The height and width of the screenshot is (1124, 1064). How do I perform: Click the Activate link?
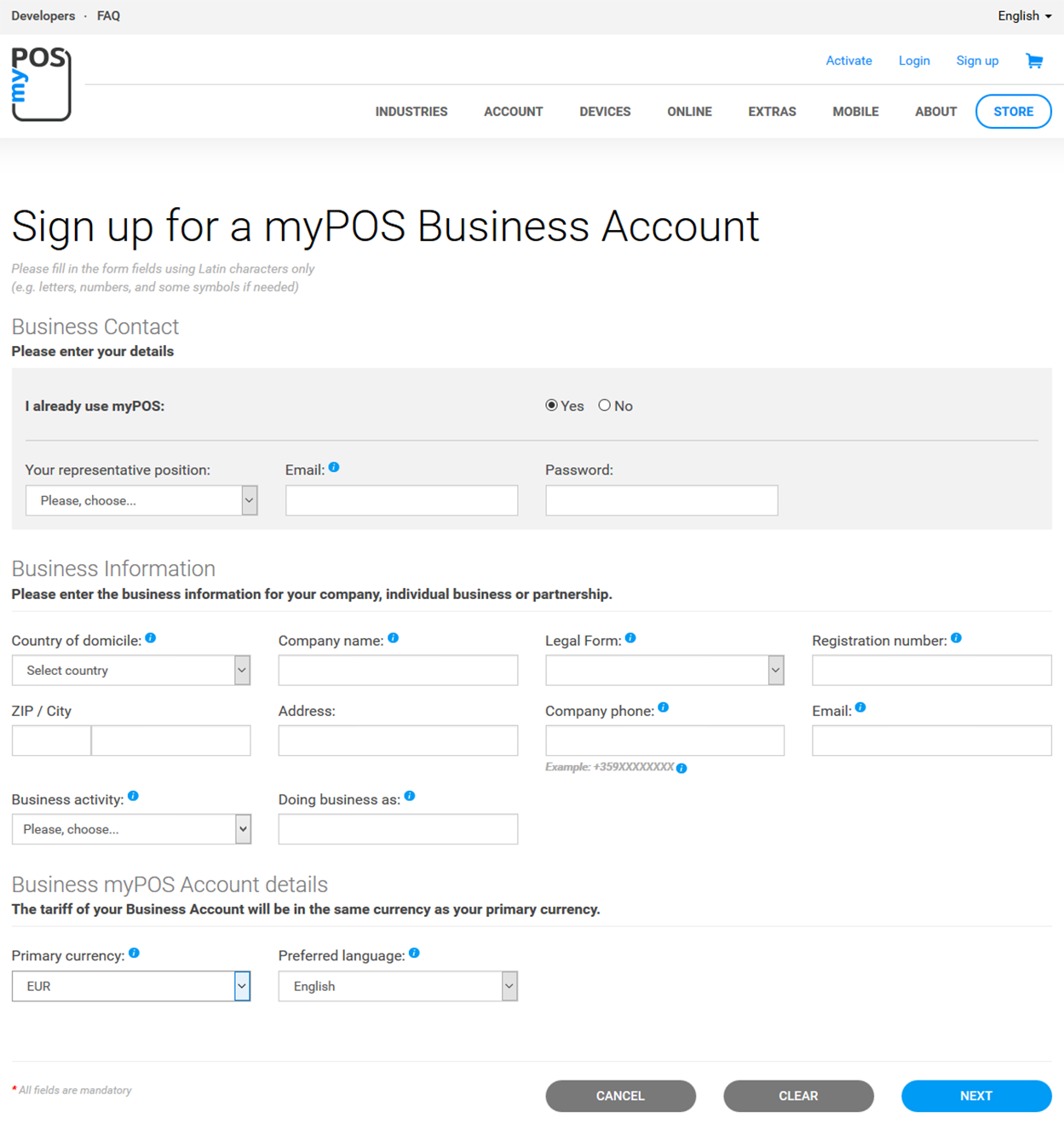coord(848,61)
